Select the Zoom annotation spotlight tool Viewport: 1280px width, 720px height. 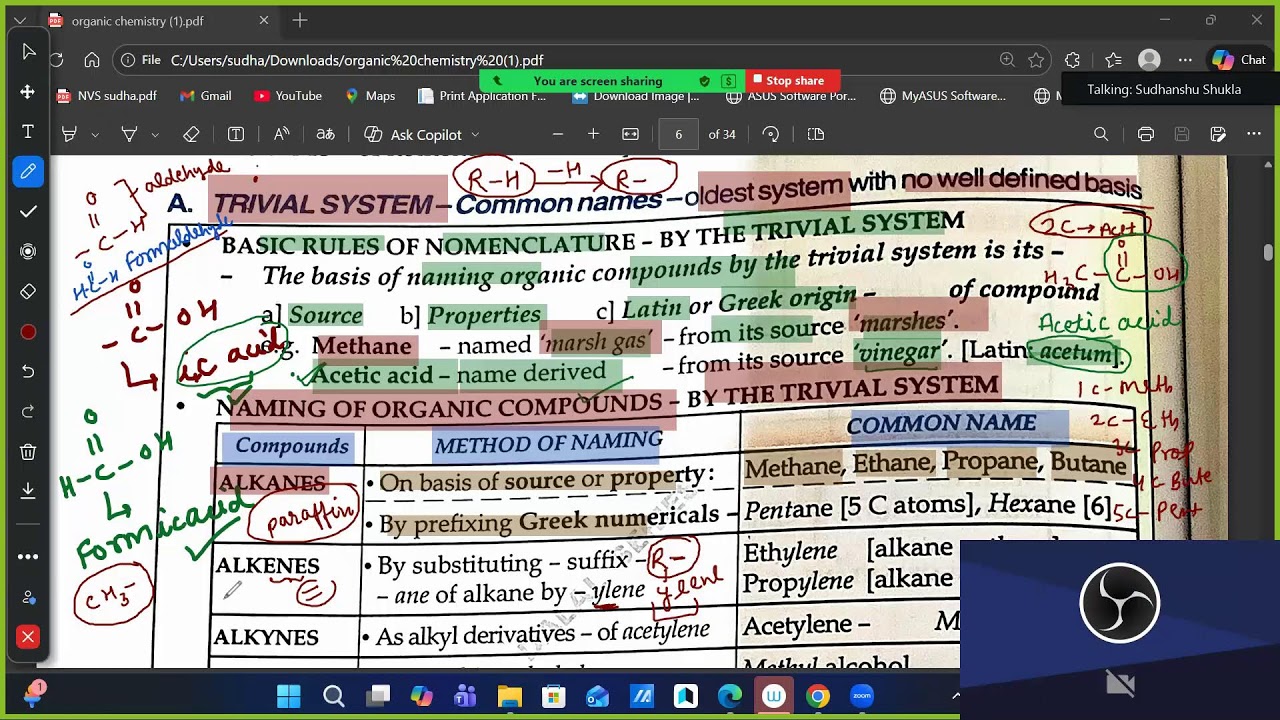28,252
